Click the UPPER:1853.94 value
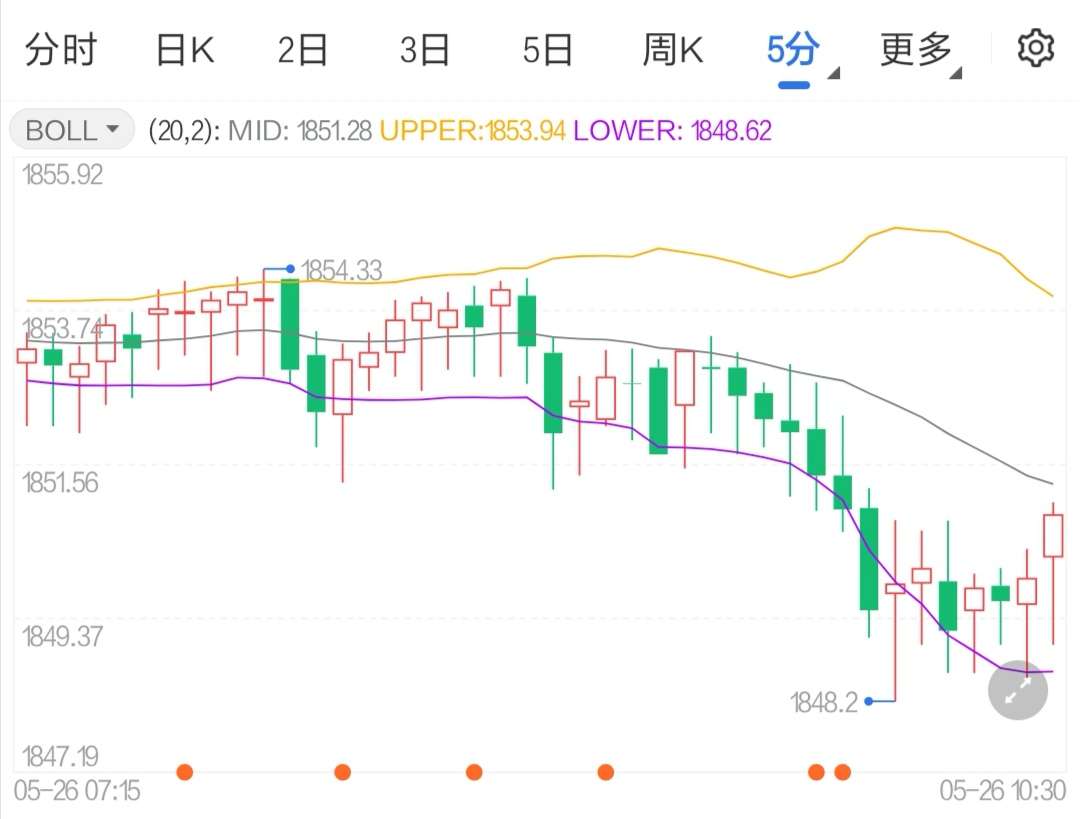The width and height of the screenshot is (1080, 819). (x=472, y=130)
